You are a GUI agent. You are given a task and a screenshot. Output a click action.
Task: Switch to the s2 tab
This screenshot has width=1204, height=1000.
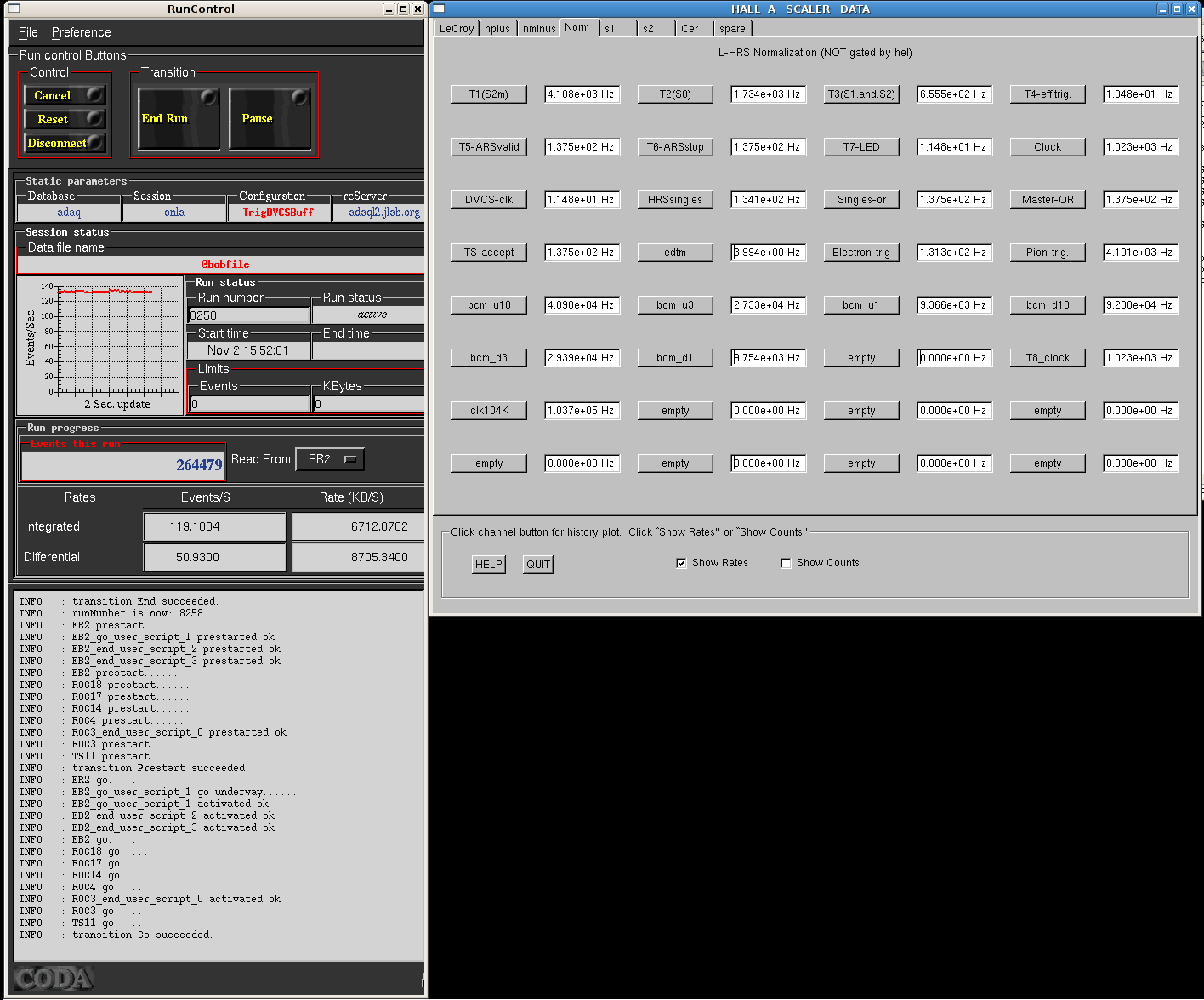click(656, 28)
